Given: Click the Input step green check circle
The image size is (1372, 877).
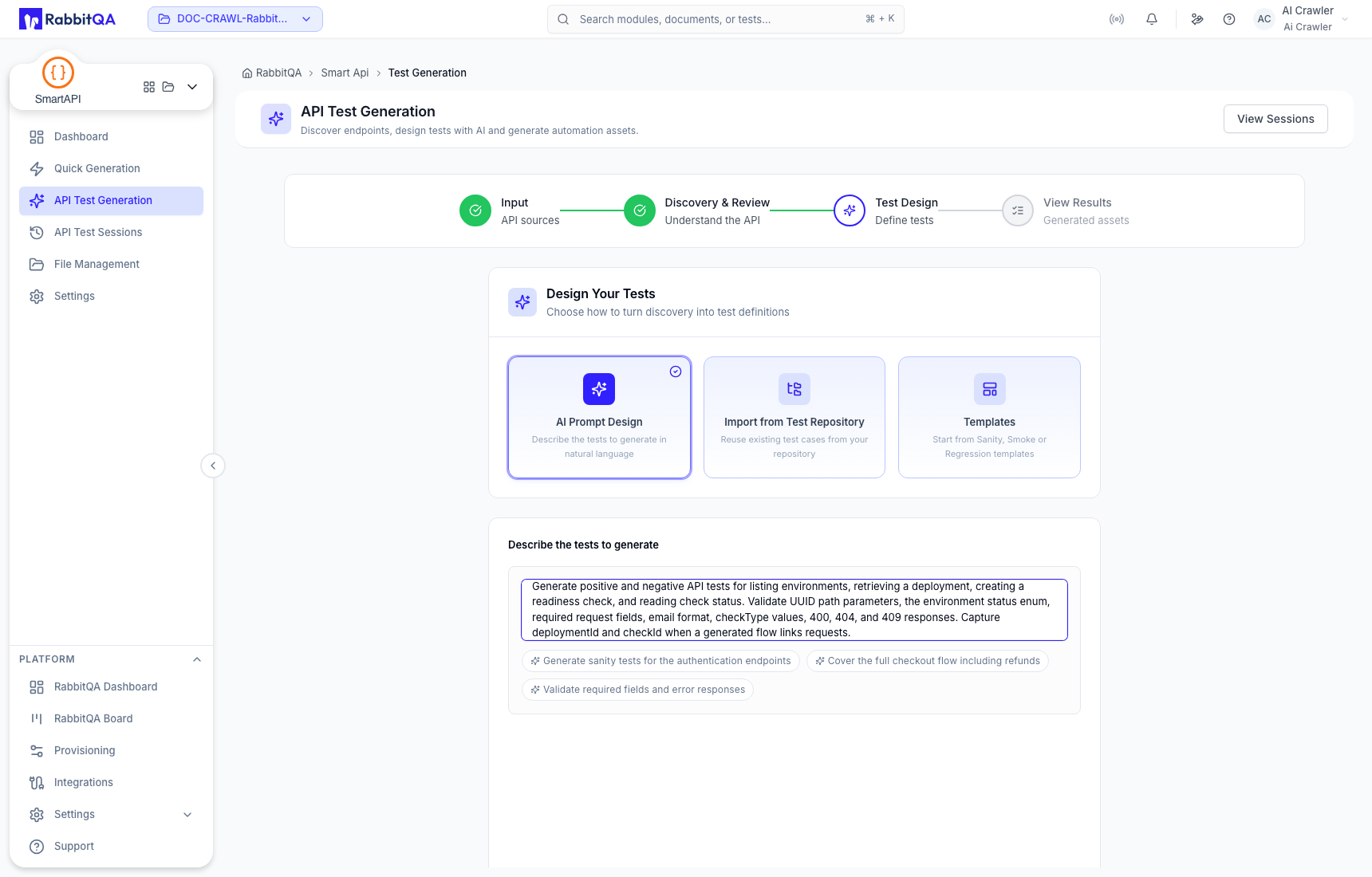Looking at the screenshot, I should (475, 210).
